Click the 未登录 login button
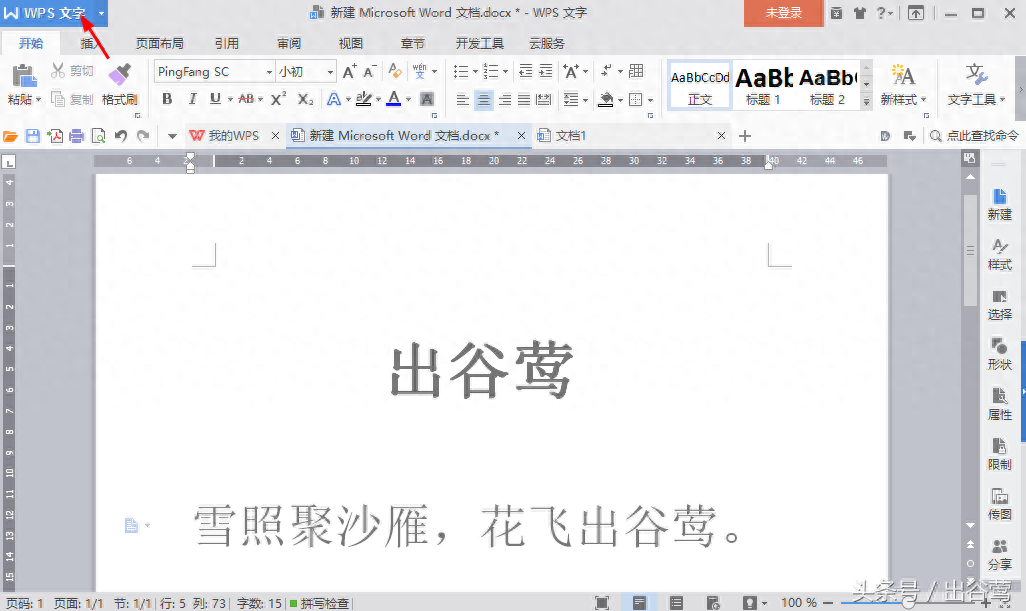This screenshot has width=1026, height=611. tap(783, 13)
